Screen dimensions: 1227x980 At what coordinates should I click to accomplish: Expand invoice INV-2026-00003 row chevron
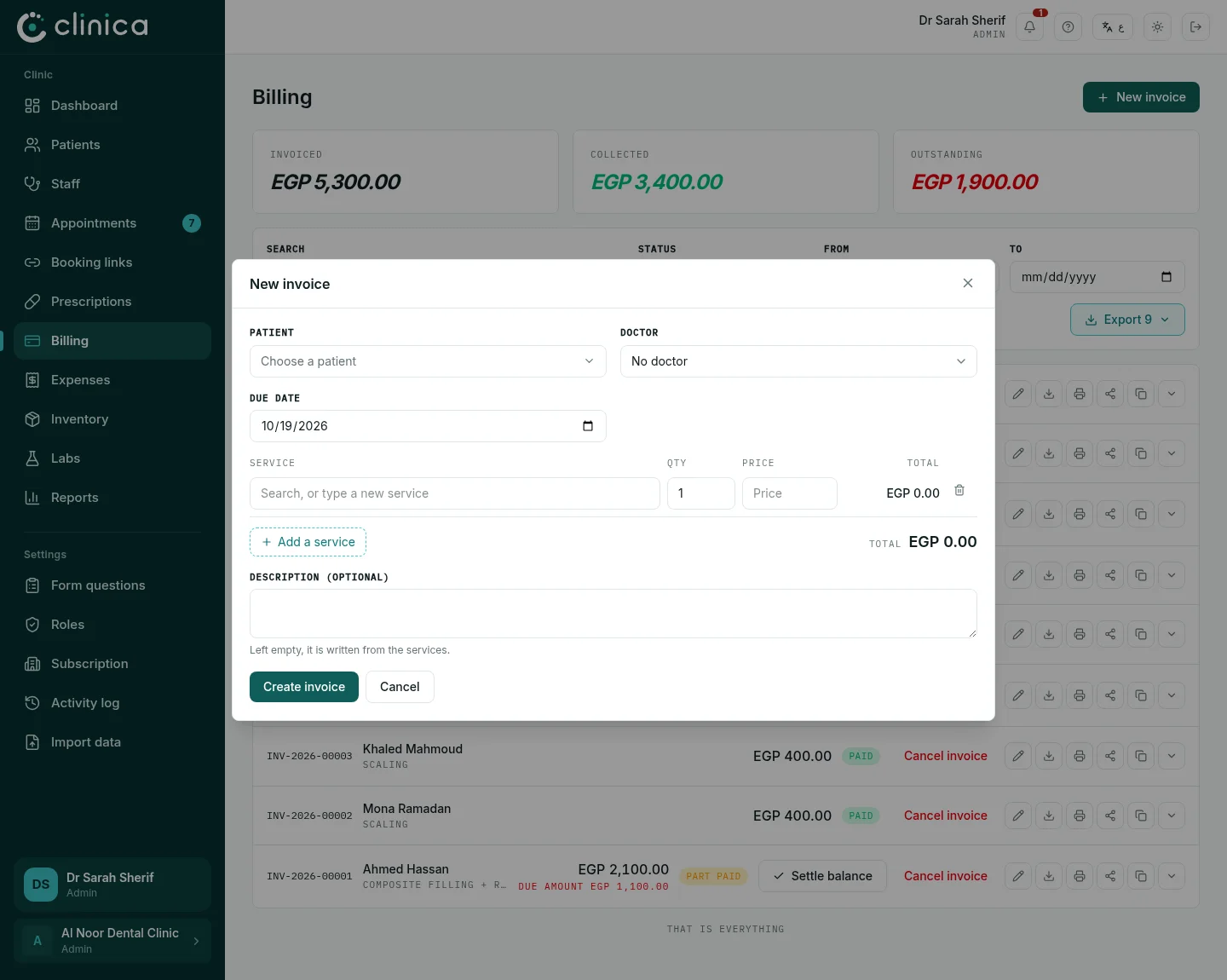click(x=1172, y=756)
